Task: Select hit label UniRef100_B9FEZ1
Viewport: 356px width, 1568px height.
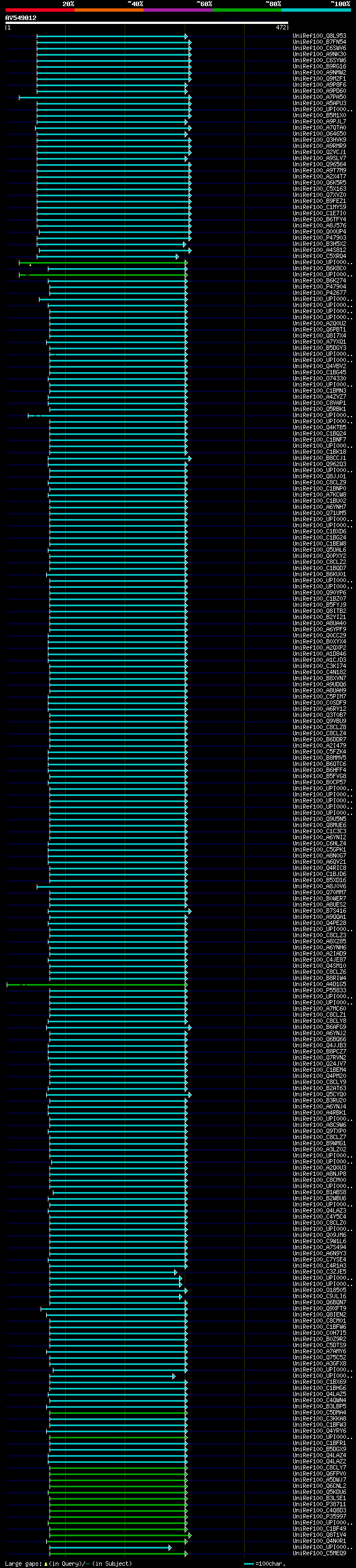Action: [319, 201]
